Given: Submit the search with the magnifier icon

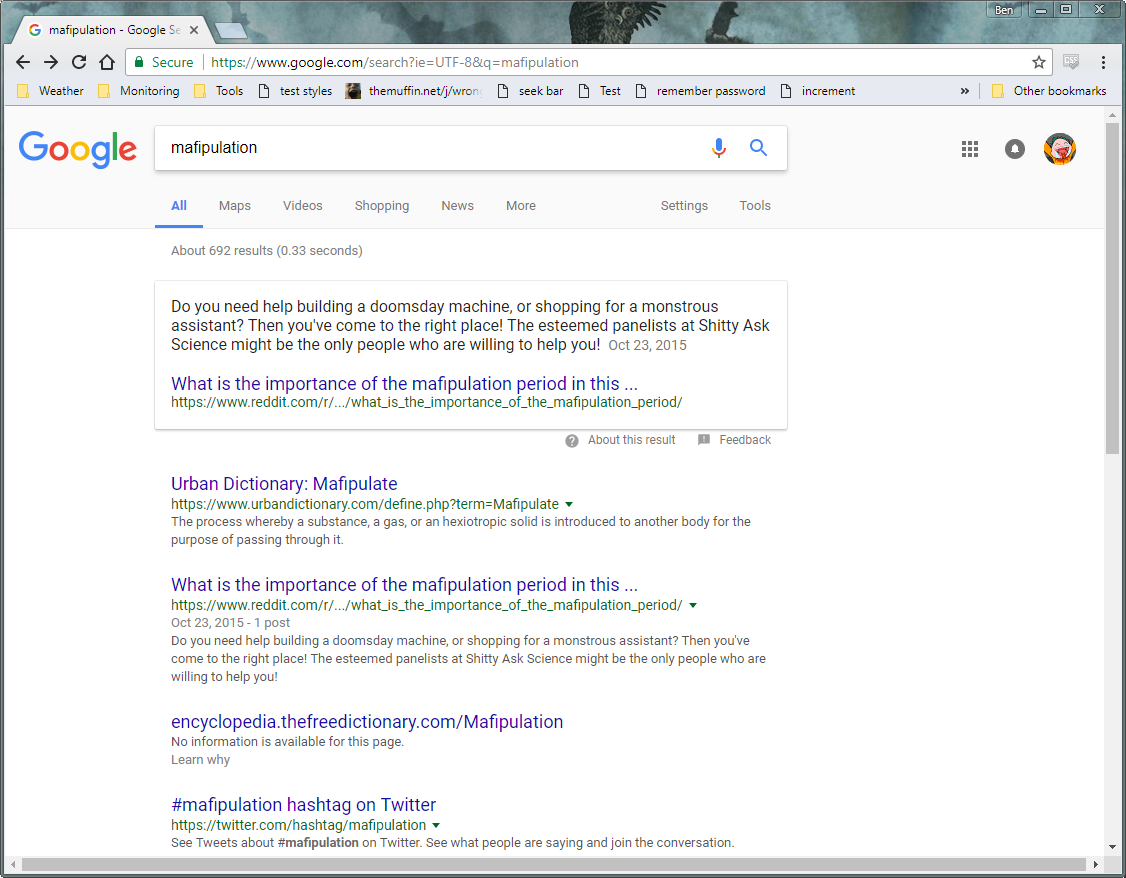Looking at the screenshot, I should (x=758, y=148).
